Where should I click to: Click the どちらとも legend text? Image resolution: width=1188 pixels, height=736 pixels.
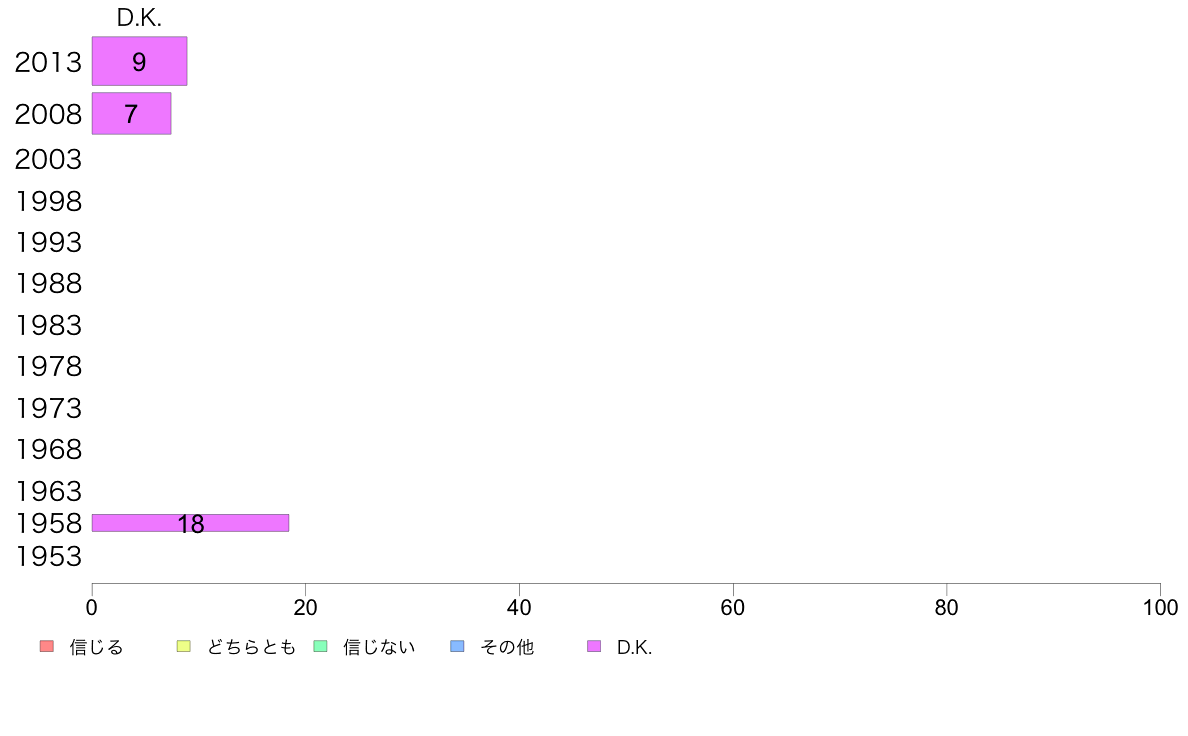click(x=251, y=647)
